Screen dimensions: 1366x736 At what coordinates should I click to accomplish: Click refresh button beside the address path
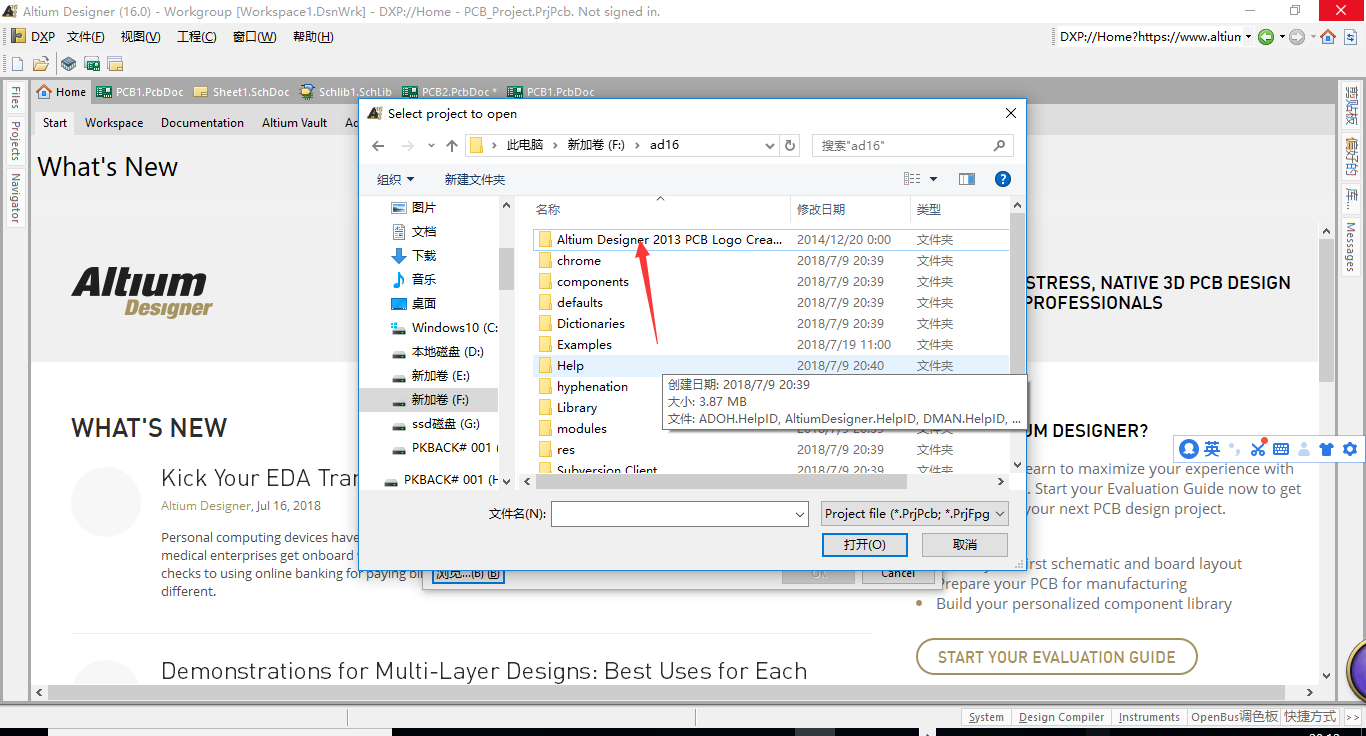coord(790,146)
